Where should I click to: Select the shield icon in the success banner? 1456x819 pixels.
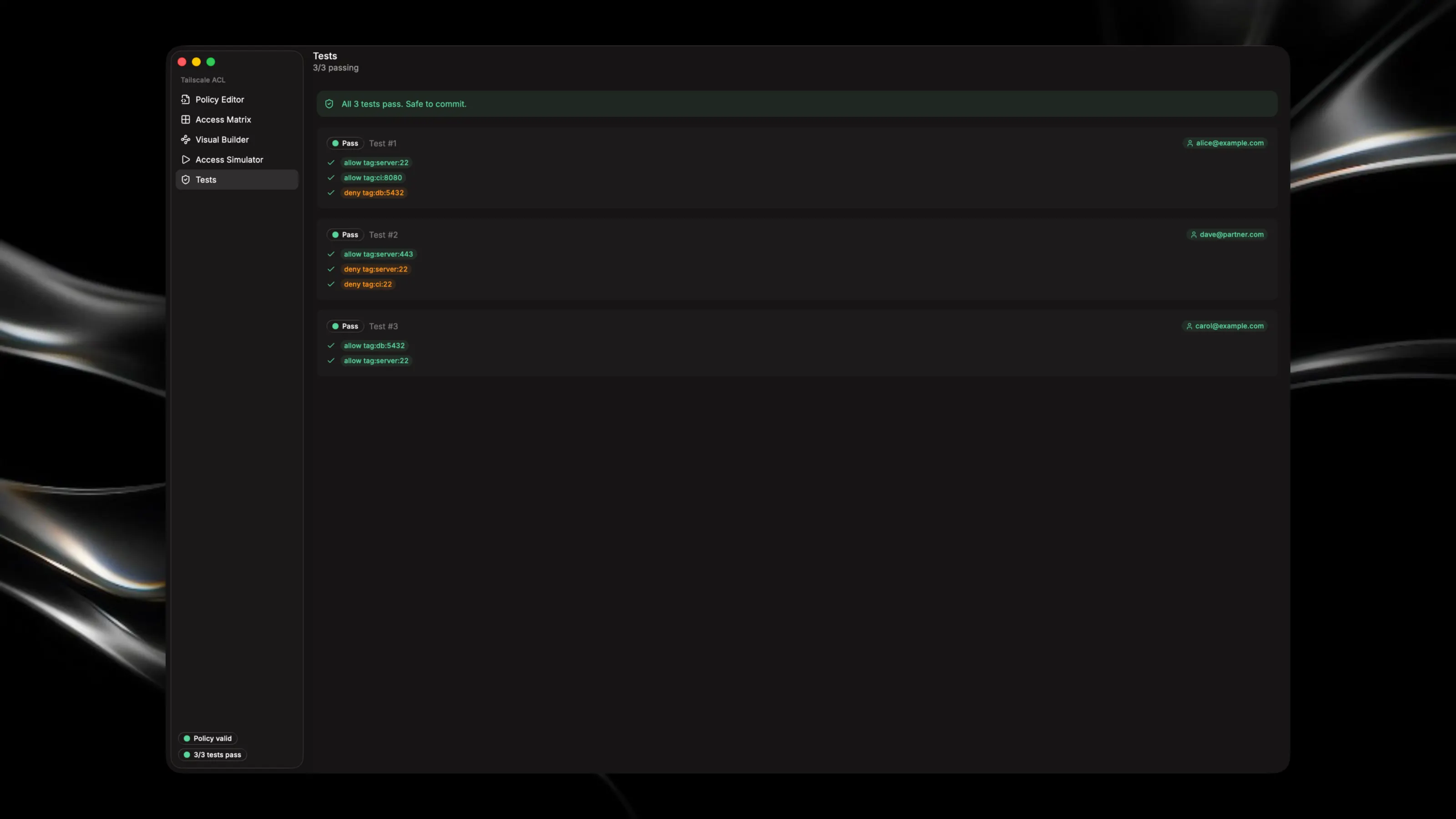coord(329,104)
